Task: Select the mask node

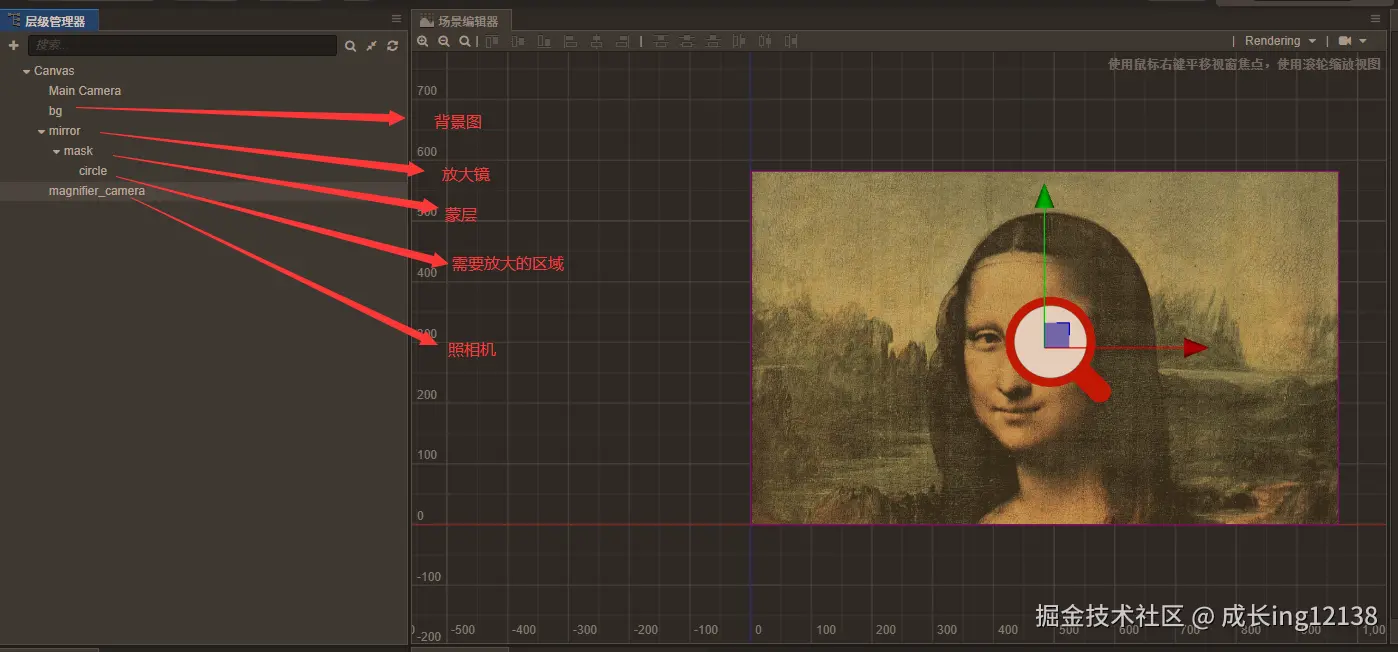Action: point(78,151)
